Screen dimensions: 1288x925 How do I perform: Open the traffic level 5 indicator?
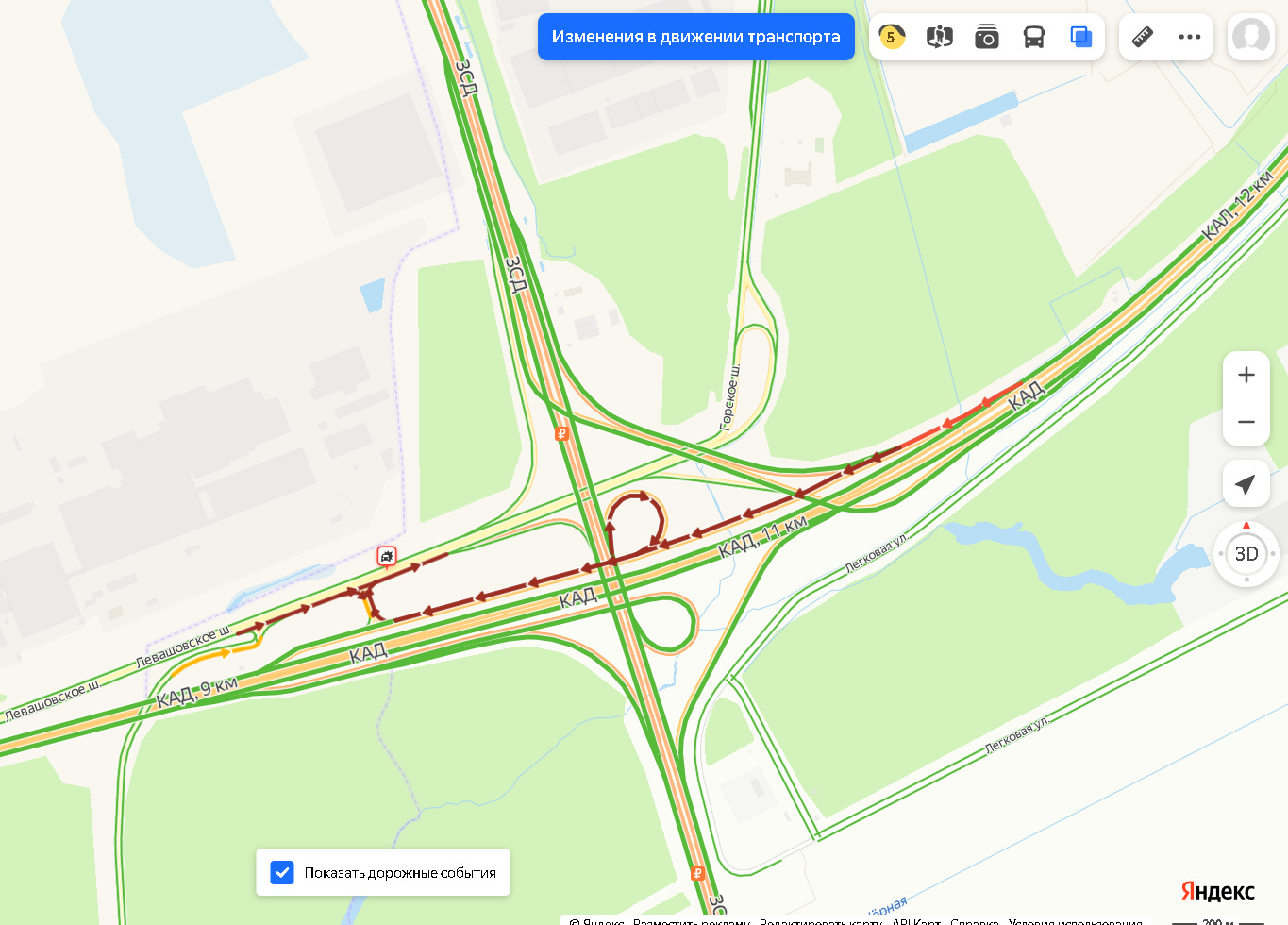pyautogui.click(x=892, y=37)
